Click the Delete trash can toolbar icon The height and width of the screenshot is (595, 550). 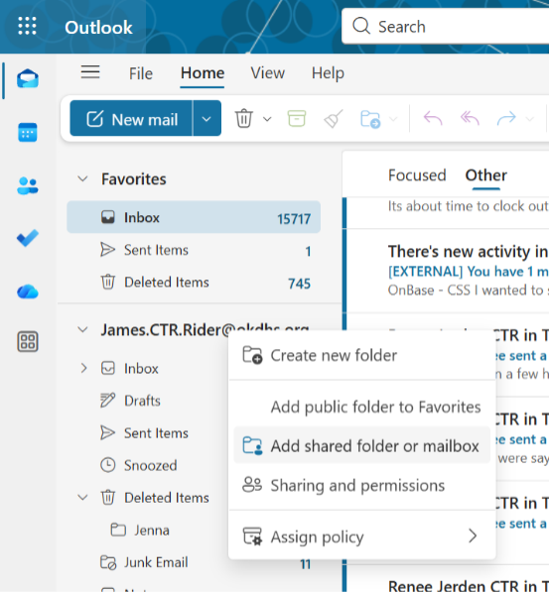pos(244,119)
